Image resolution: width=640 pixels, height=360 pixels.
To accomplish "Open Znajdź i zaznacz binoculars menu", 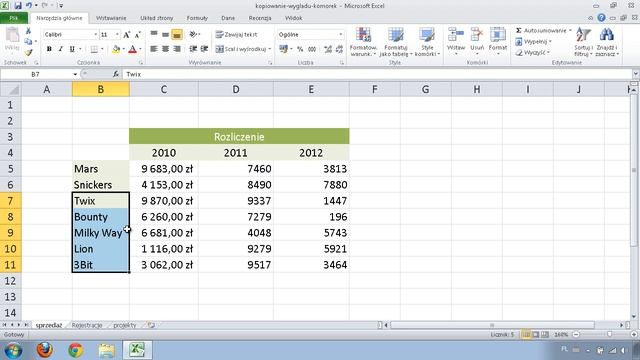I will 607,42.
